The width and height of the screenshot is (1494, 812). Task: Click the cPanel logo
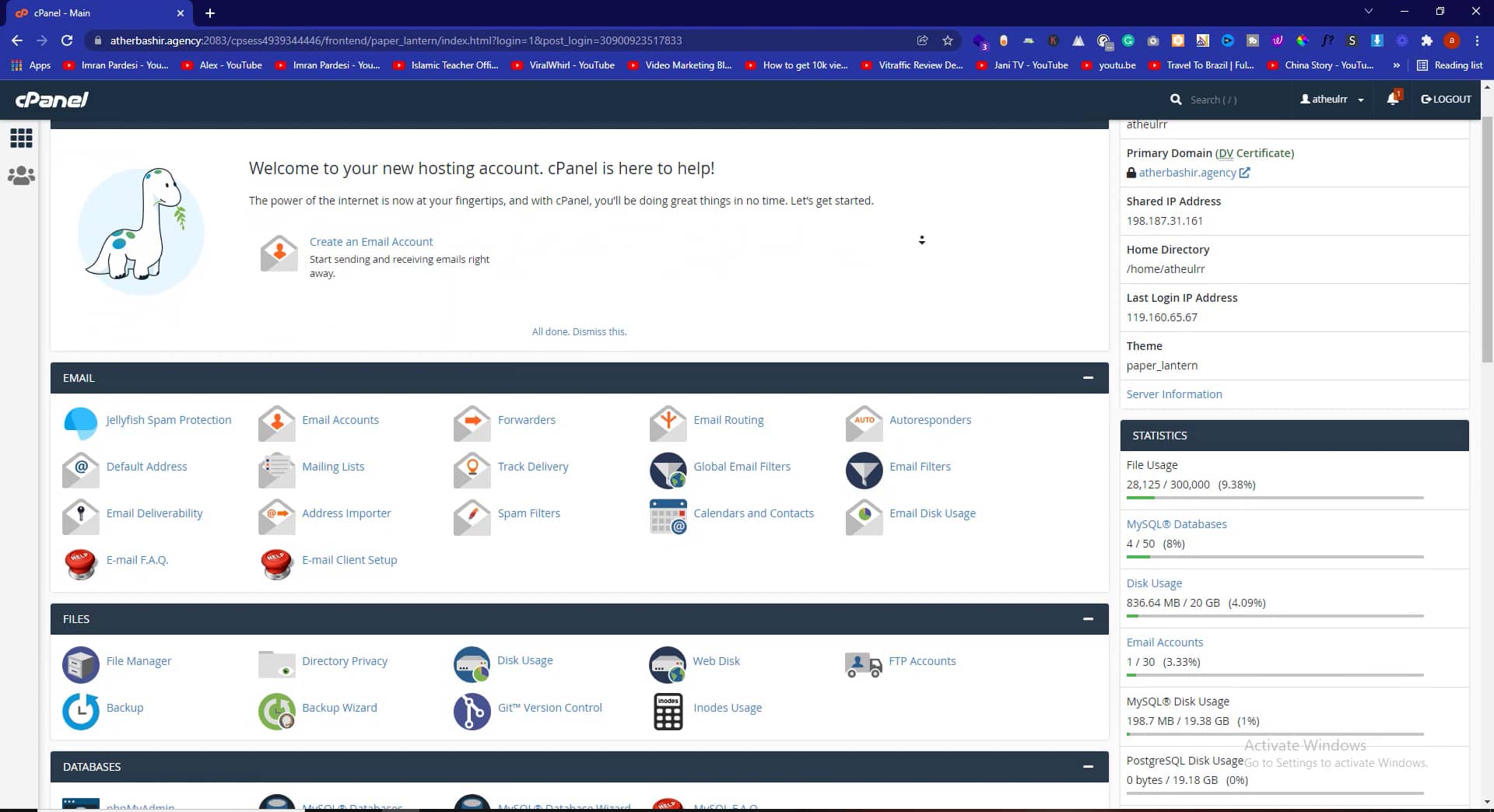tap(51, 100)
